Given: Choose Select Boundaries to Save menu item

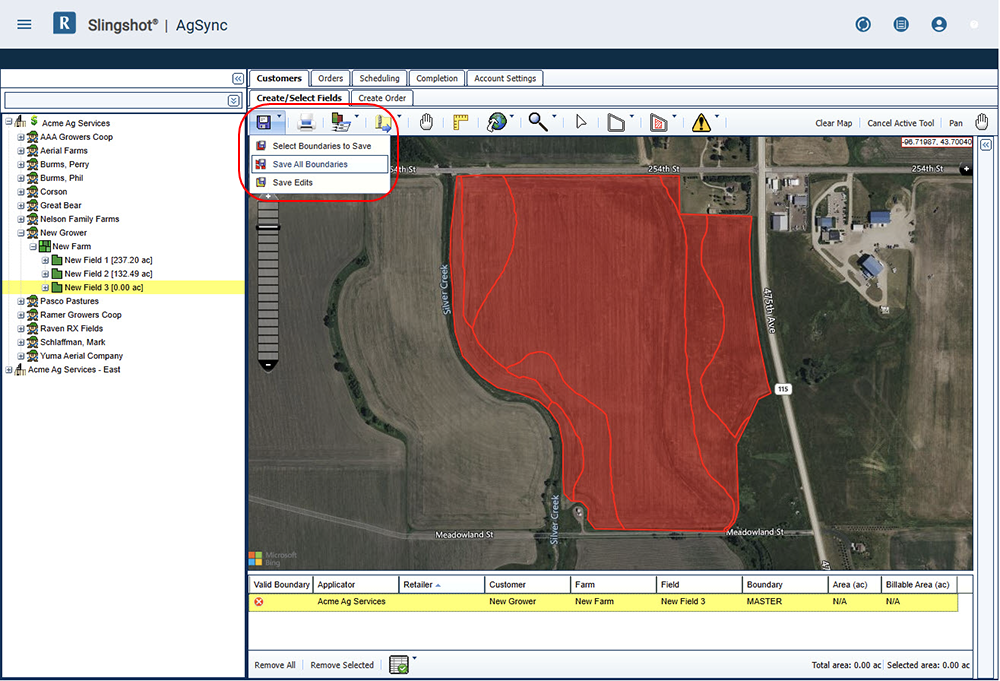Looking at the screenshot, I should point(320,146).
